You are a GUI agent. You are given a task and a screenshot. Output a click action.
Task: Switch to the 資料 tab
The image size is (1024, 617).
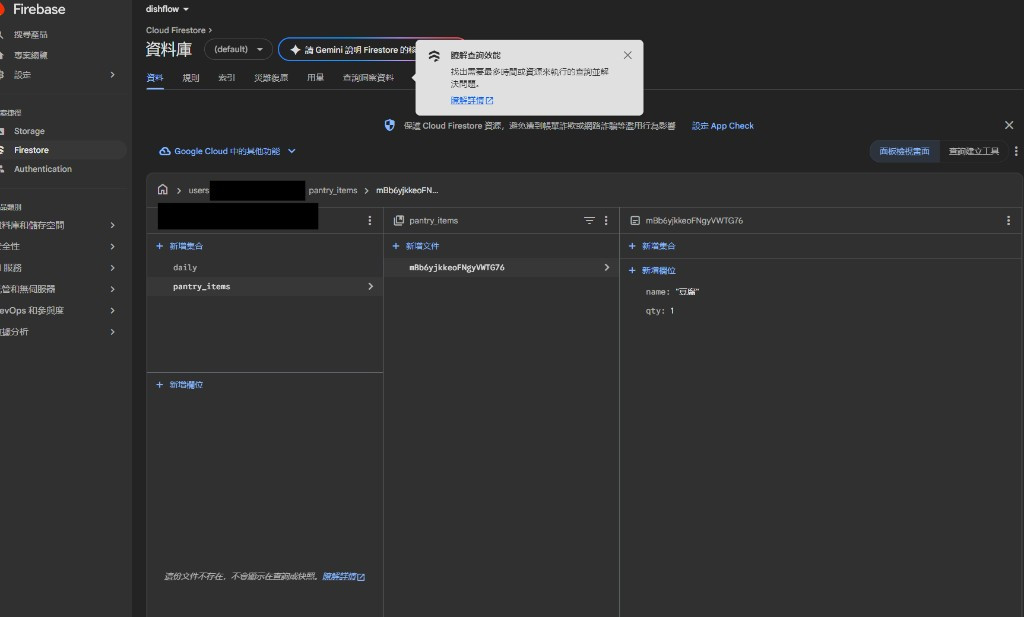[x=155, y=78]
